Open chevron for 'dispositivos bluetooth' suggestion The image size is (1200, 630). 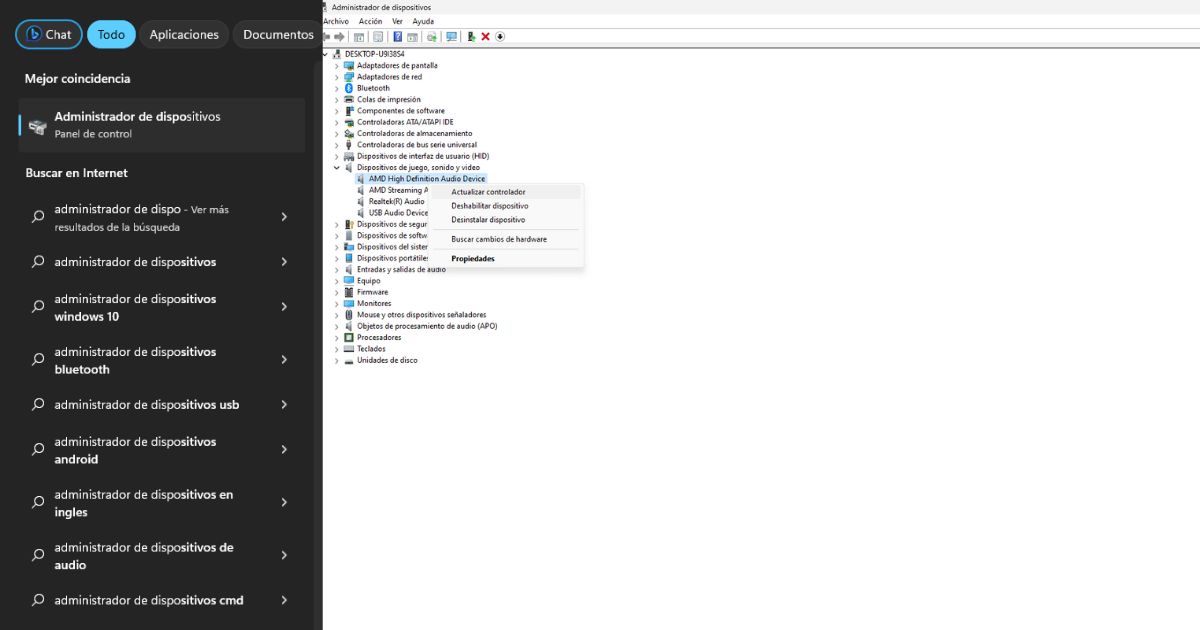click(284, 360)
